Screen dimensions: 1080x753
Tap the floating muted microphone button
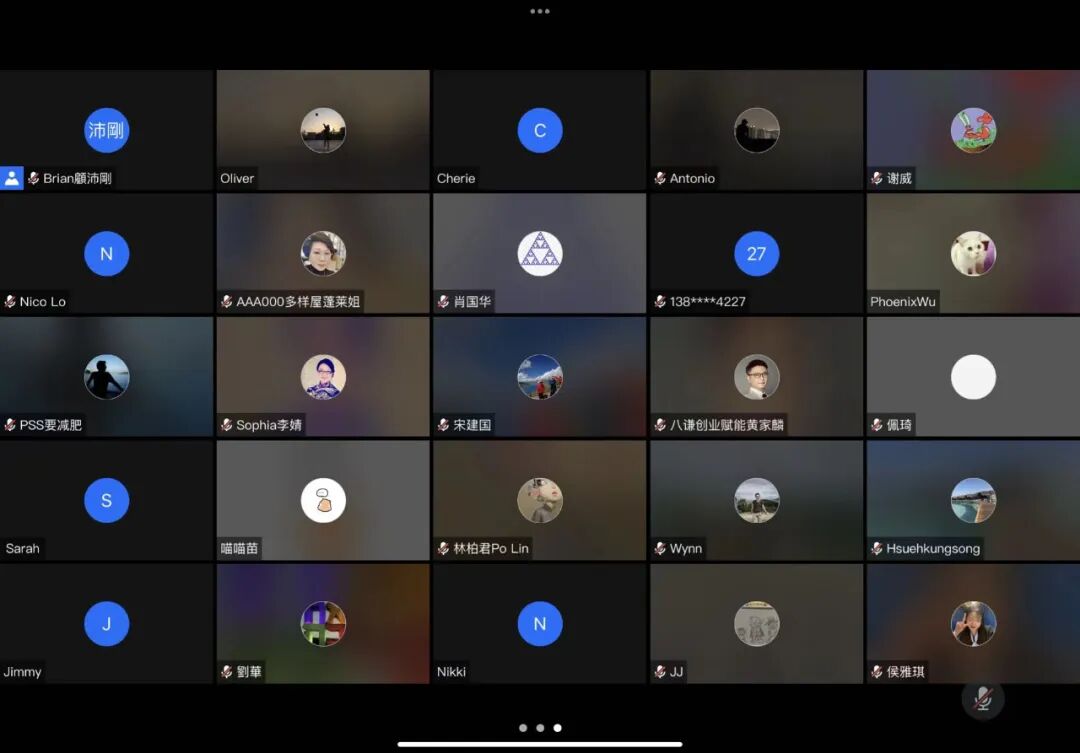pos(983,699)
